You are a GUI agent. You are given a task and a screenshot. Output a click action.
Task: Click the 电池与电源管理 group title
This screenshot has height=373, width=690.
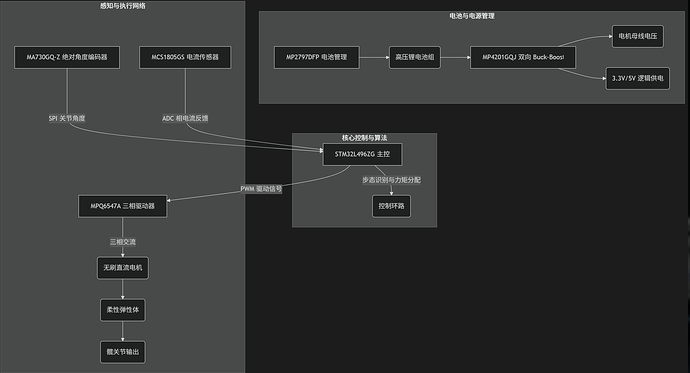[x=472, y=16]
